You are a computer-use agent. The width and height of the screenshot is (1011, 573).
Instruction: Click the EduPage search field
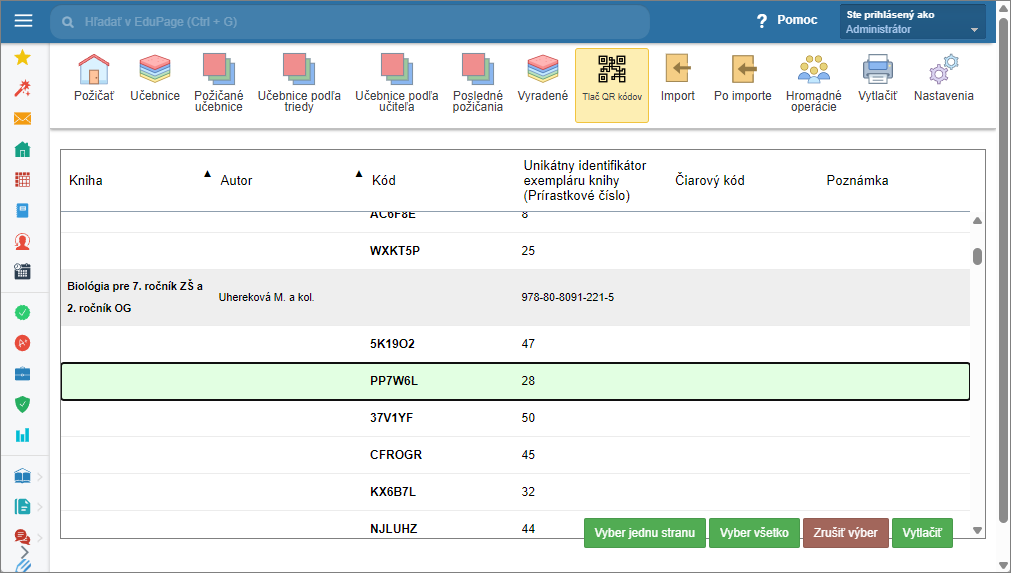tap(350, 21)
